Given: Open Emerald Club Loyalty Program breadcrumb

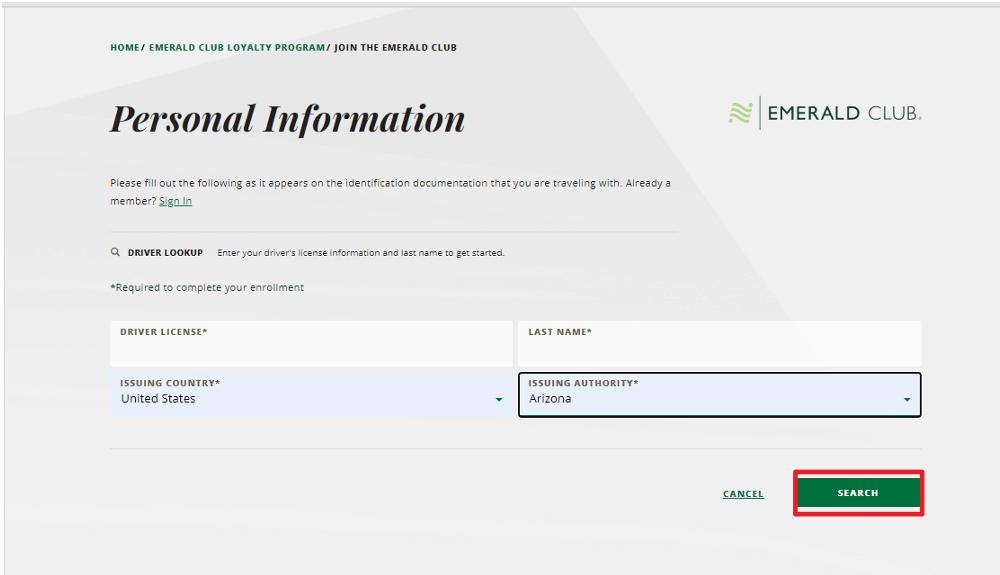Looking at the screenshot, I should click(x=237, y=47).
